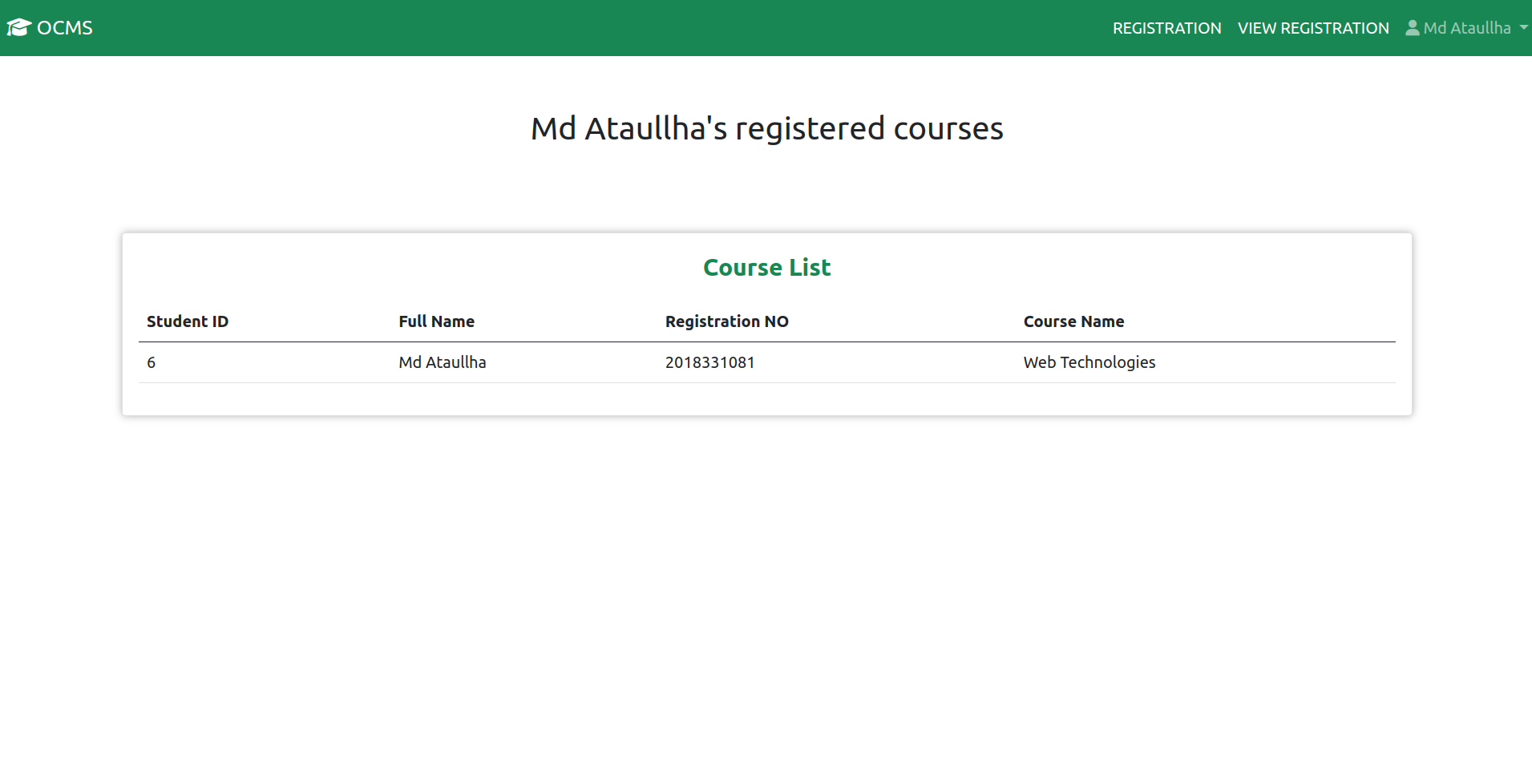The height and width of the screenshot is (784, 1532).
Task: Click registration number 2018331081
Action: point(709,362)
